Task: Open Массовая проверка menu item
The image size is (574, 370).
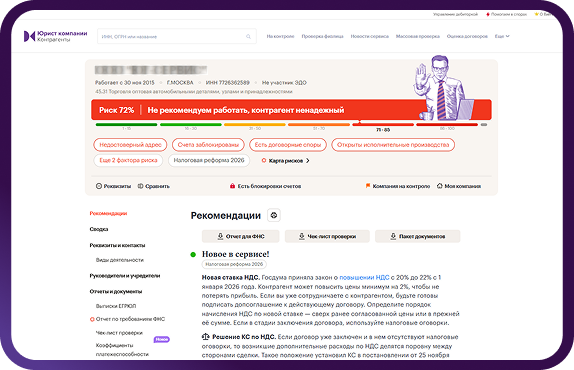Action: pyautogui.click(x=418, y=36)
